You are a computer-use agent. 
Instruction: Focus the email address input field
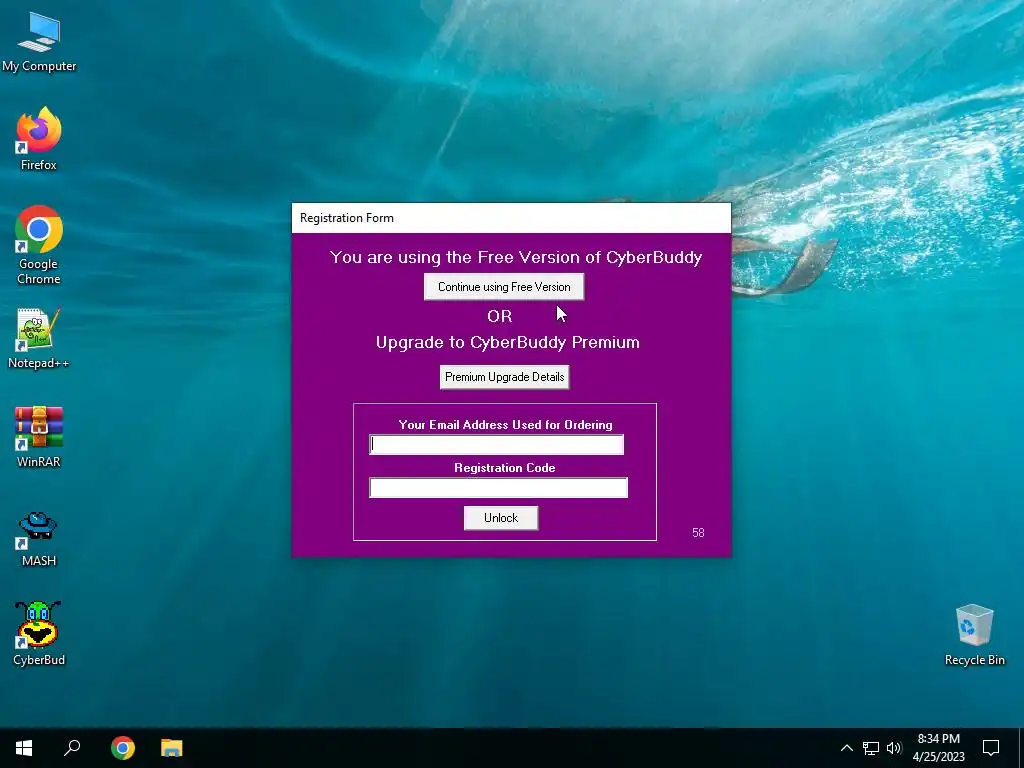pos(496,445)
